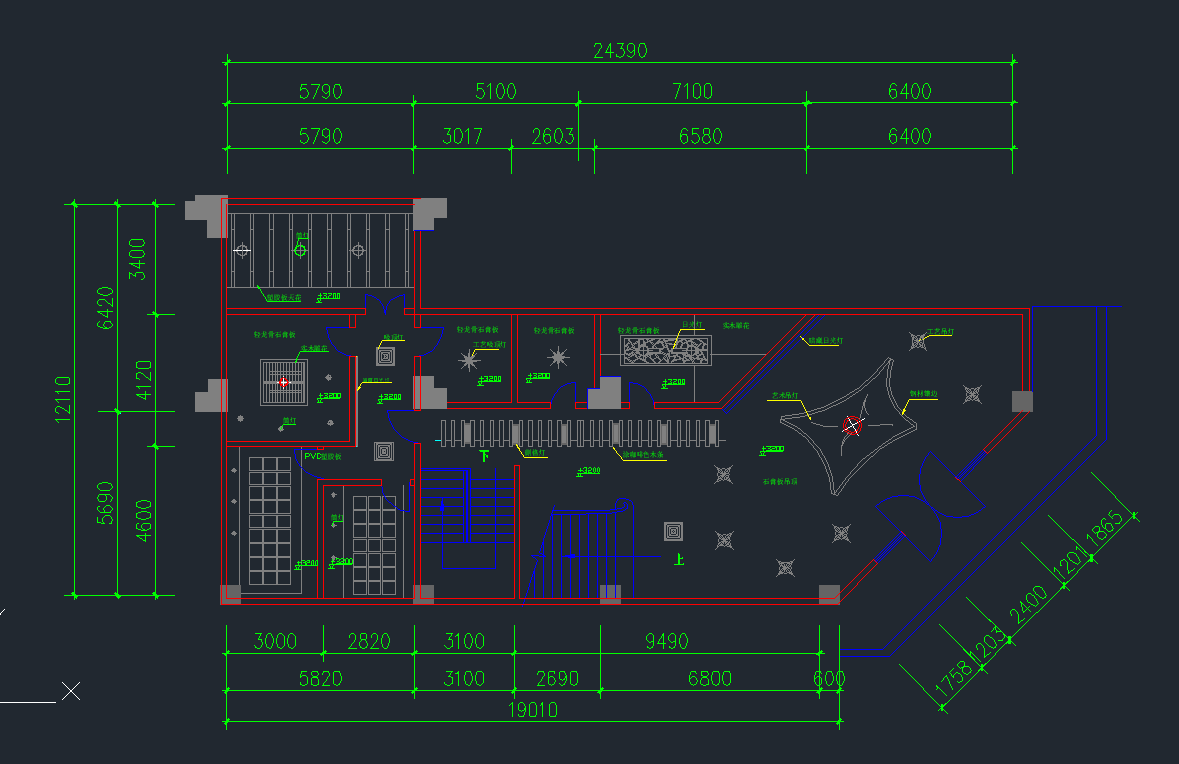This screenshot has height=764, width=1179.
Task: Select the vertical 12110 dimension text
Action: coord(63,400)
